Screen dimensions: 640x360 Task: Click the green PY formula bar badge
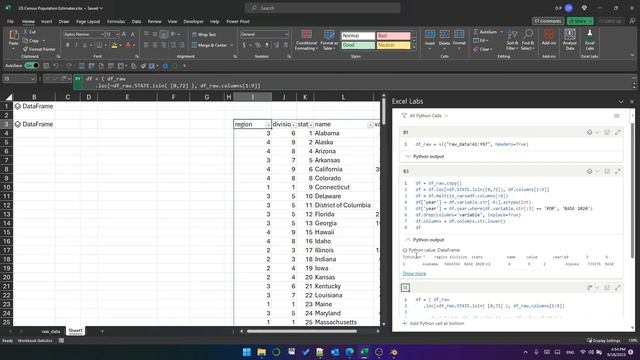pyautogui.click(x=78, y=82)
